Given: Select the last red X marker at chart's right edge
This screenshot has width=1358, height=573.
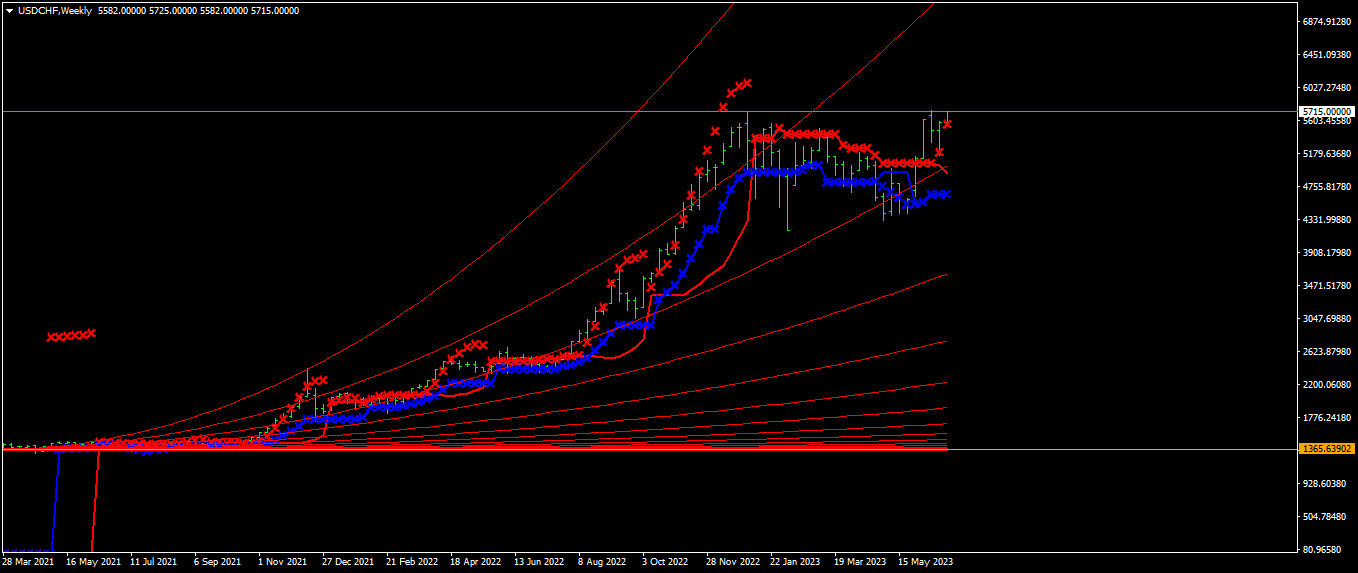Looking at the screenshot, I should click(x=947, y=123).
